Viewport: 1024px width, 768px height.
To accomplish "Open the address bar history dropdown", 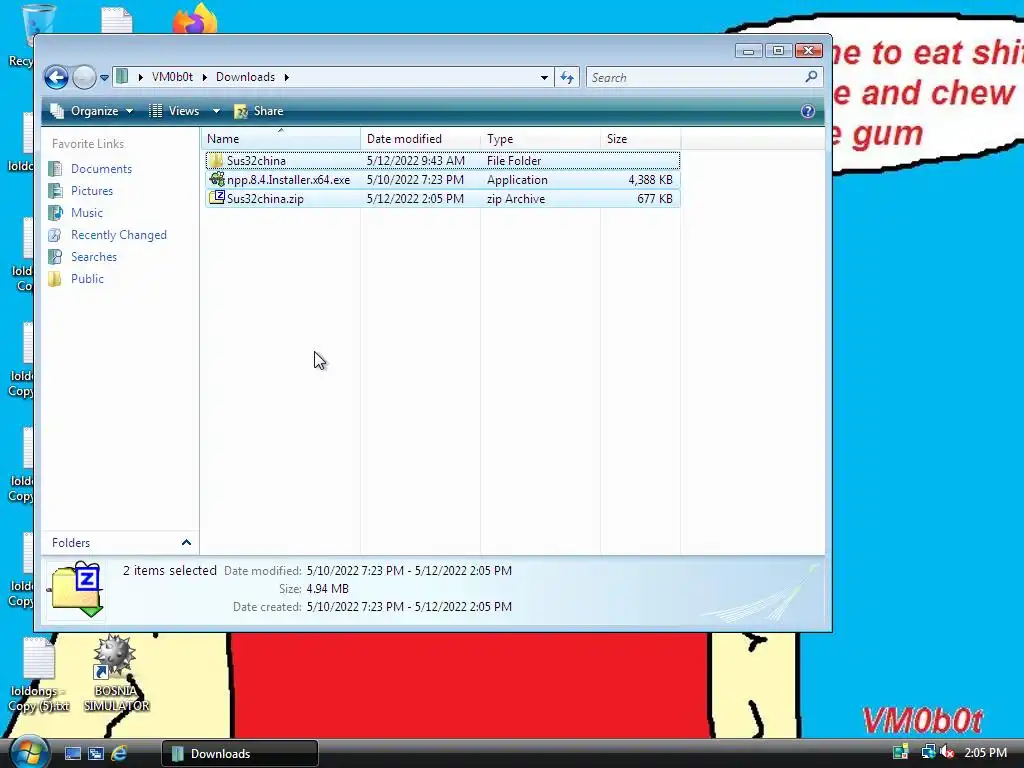I will point(544,78).
